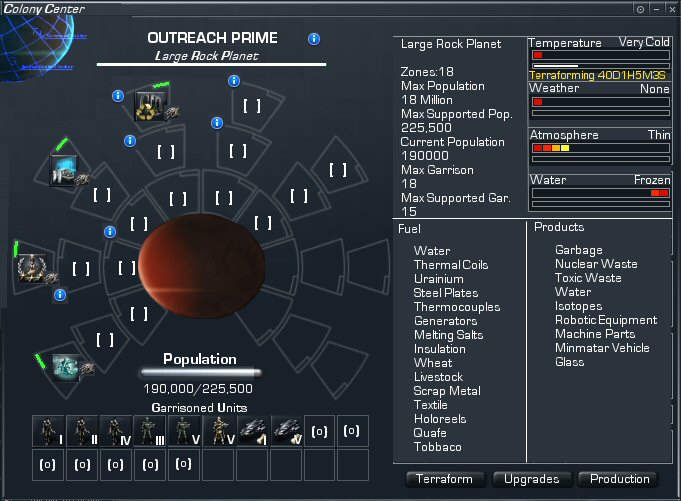Minimize the Colony Center window
This screenshot has height=501, width=681.
657,9
